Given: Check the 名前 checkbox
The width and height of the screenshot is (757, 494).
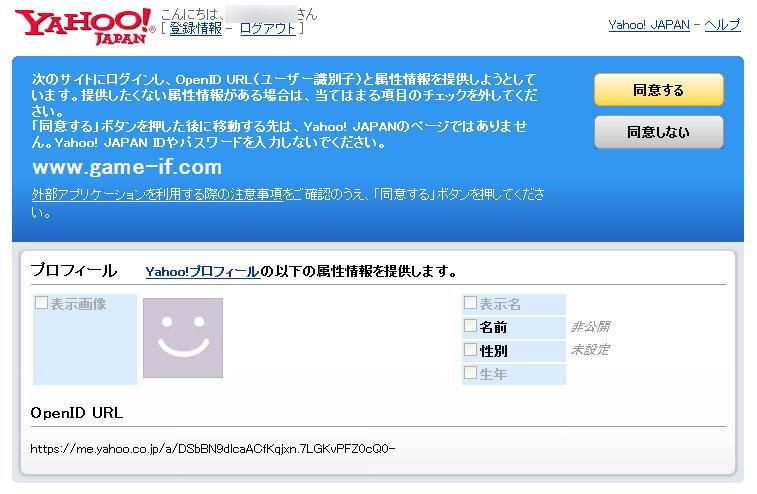Looking at the screenshot, I should [470, 325].
